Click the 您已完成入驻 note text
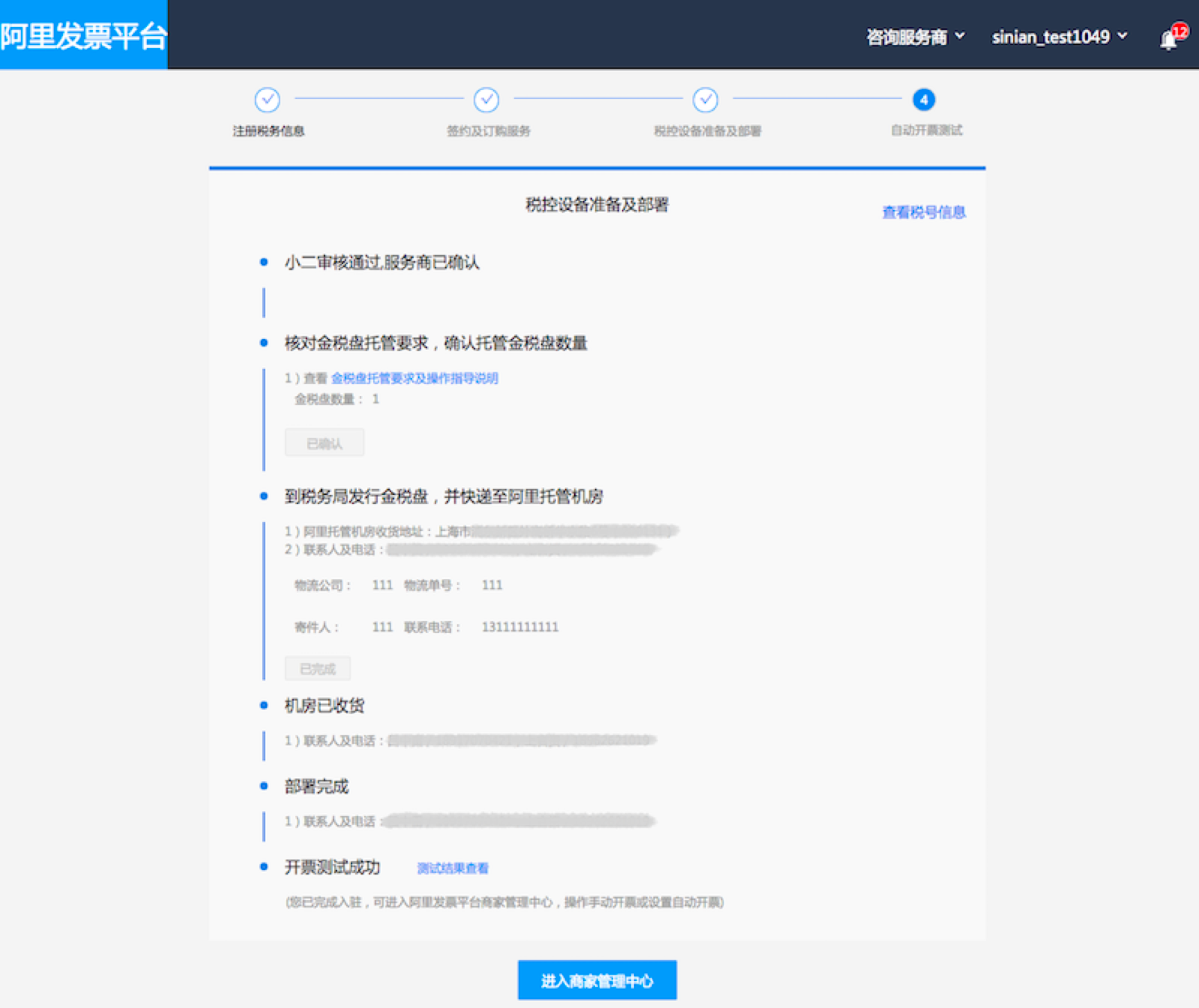Viewport: 1199px width, 1008px height. click(x=505, y=902)
